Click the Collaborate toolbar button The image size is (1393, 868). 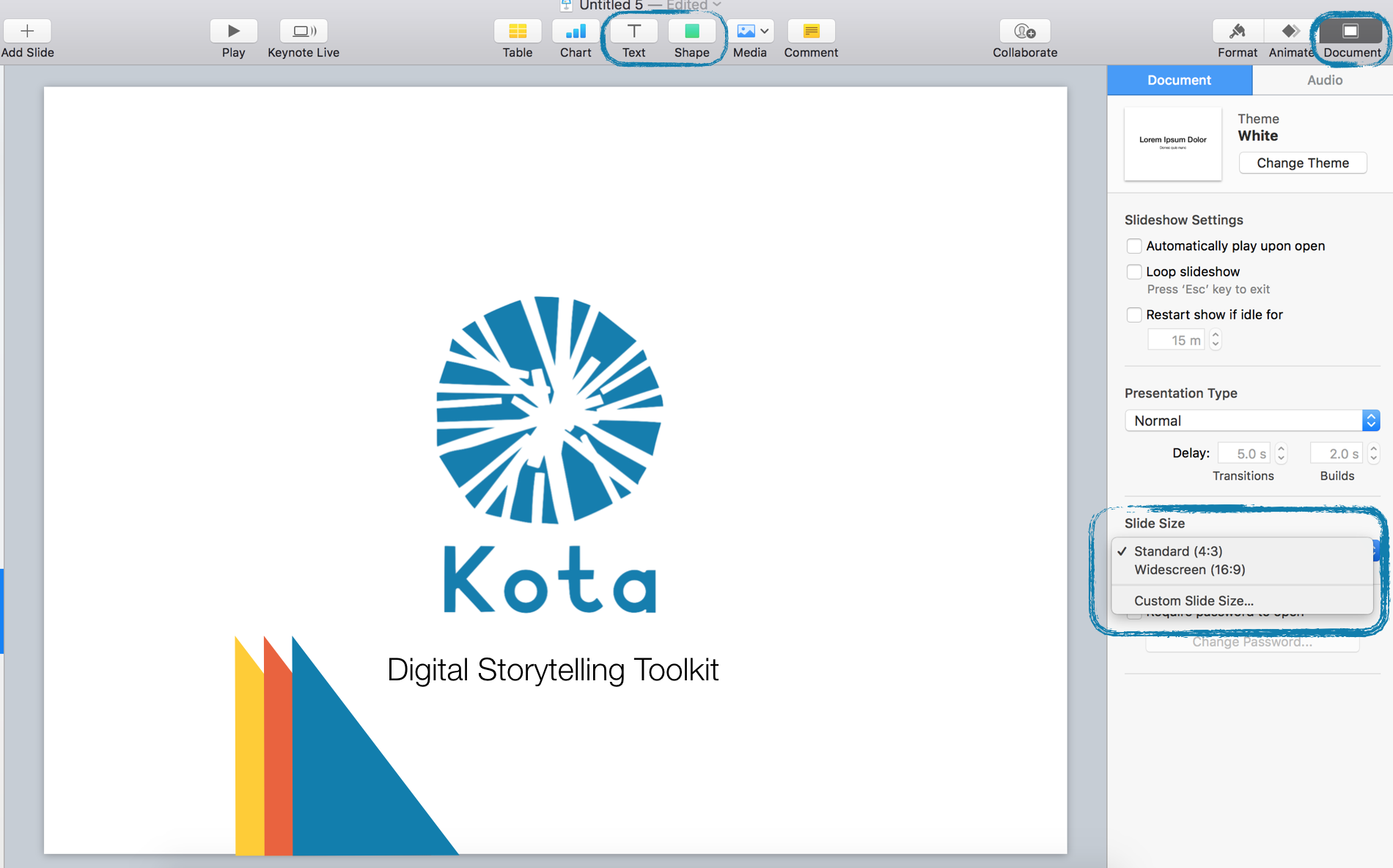[1025, 32]
